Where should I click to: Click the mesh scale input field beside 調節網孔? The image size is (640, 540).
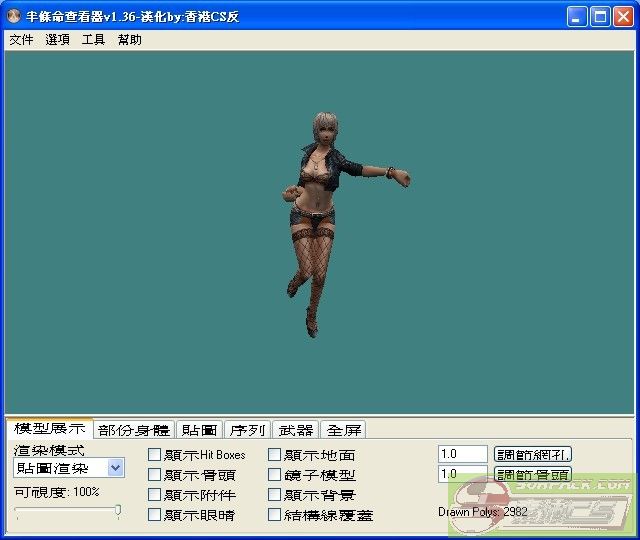pyautogui.click(x=462, y=454)
